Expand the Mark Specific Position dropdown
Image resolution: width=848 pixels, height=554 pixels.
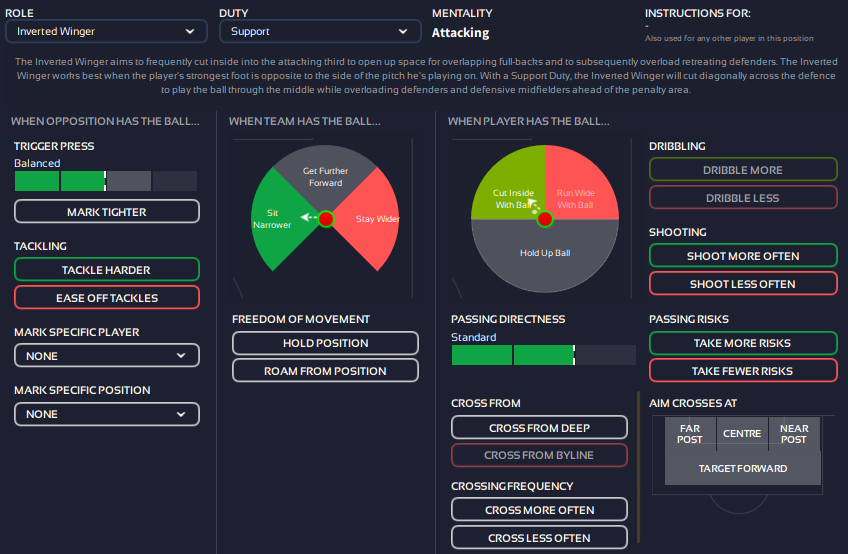(107, 414)
